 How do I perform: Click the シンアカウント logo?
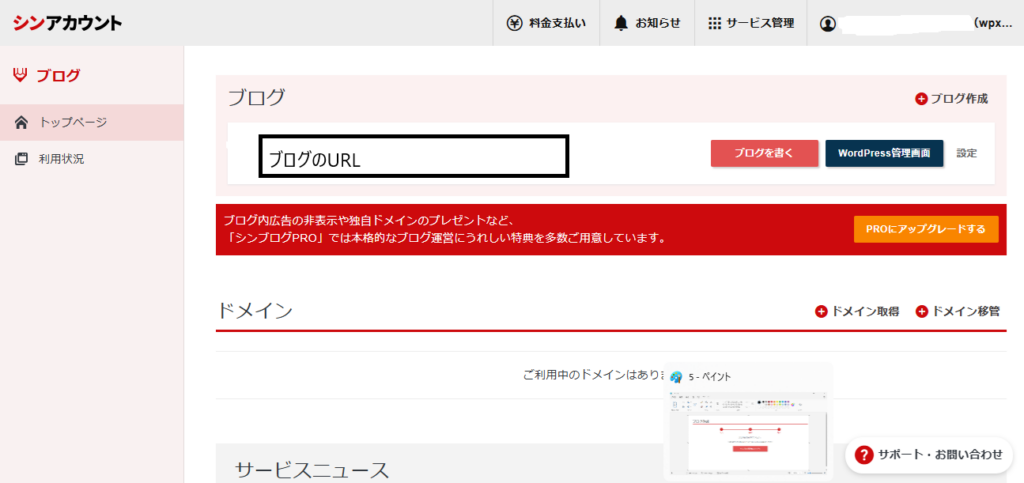pyautogui.click(x=67, y=22)
